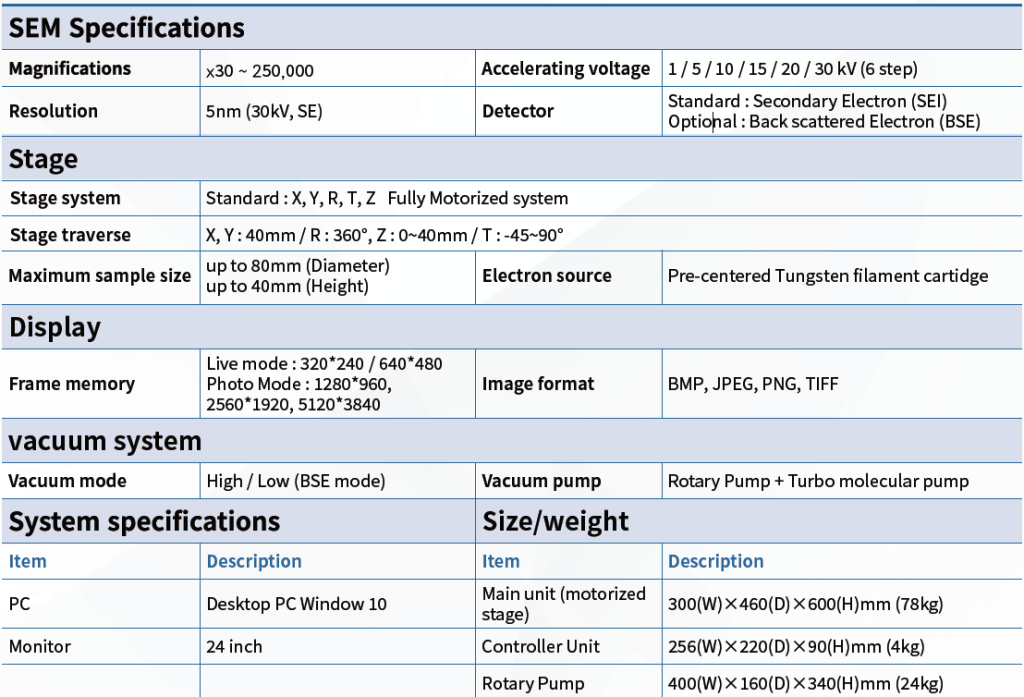Image resolution: width=1024 pixels, height=697 pixels.
Task: Click the Rotary Pump + Turbo molecular pump text
Action: [817, 481]
